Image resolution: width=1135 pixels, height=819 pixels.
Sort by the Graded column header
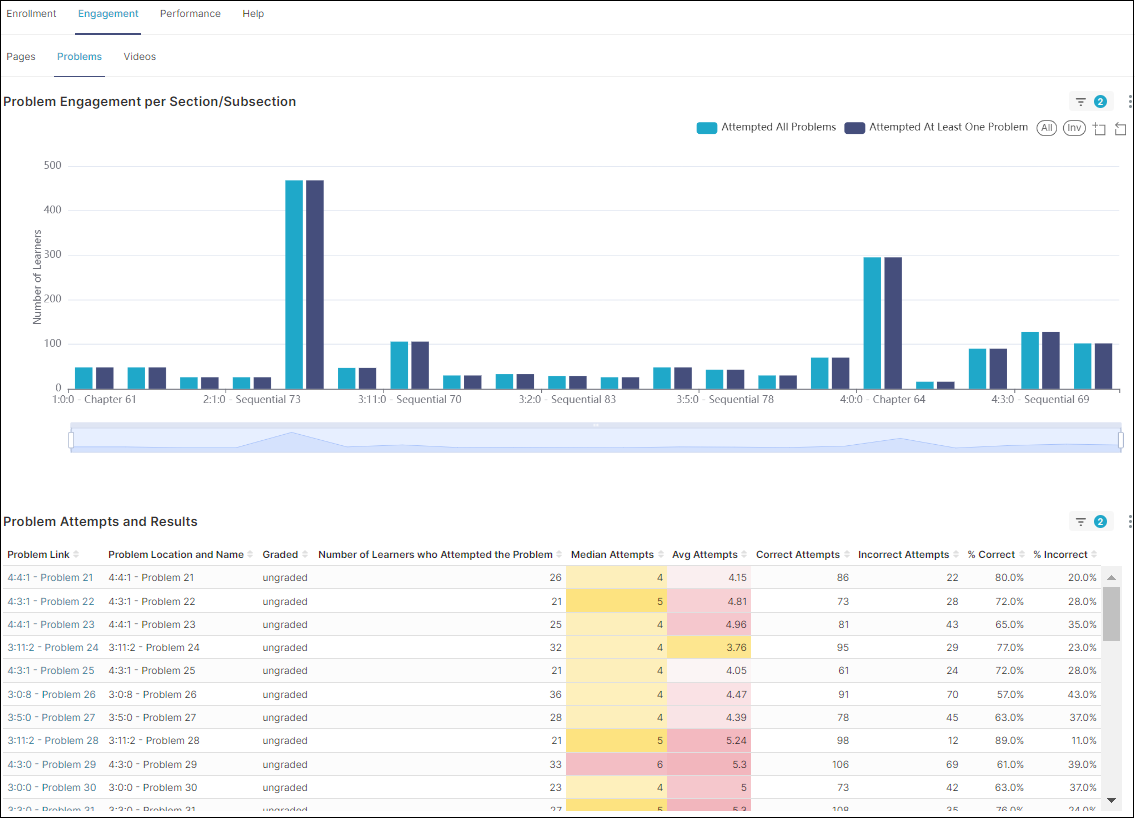tap(280, 555)
